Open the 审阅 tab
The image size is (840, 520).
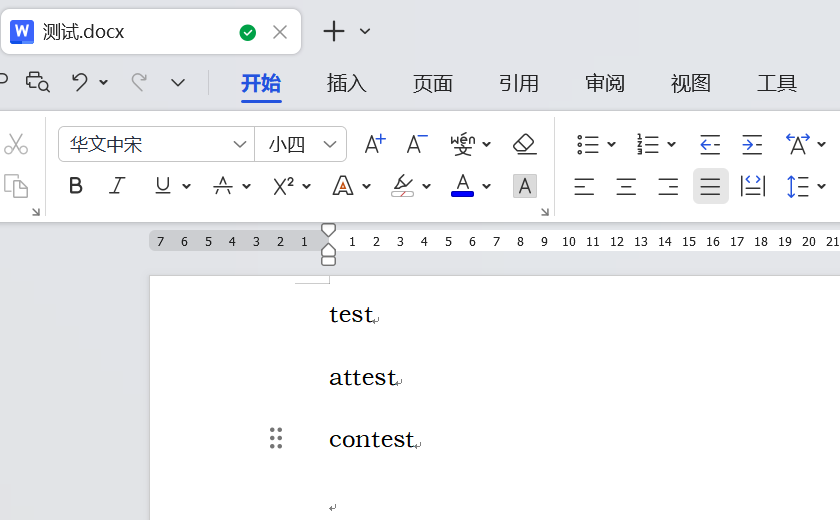605,83
